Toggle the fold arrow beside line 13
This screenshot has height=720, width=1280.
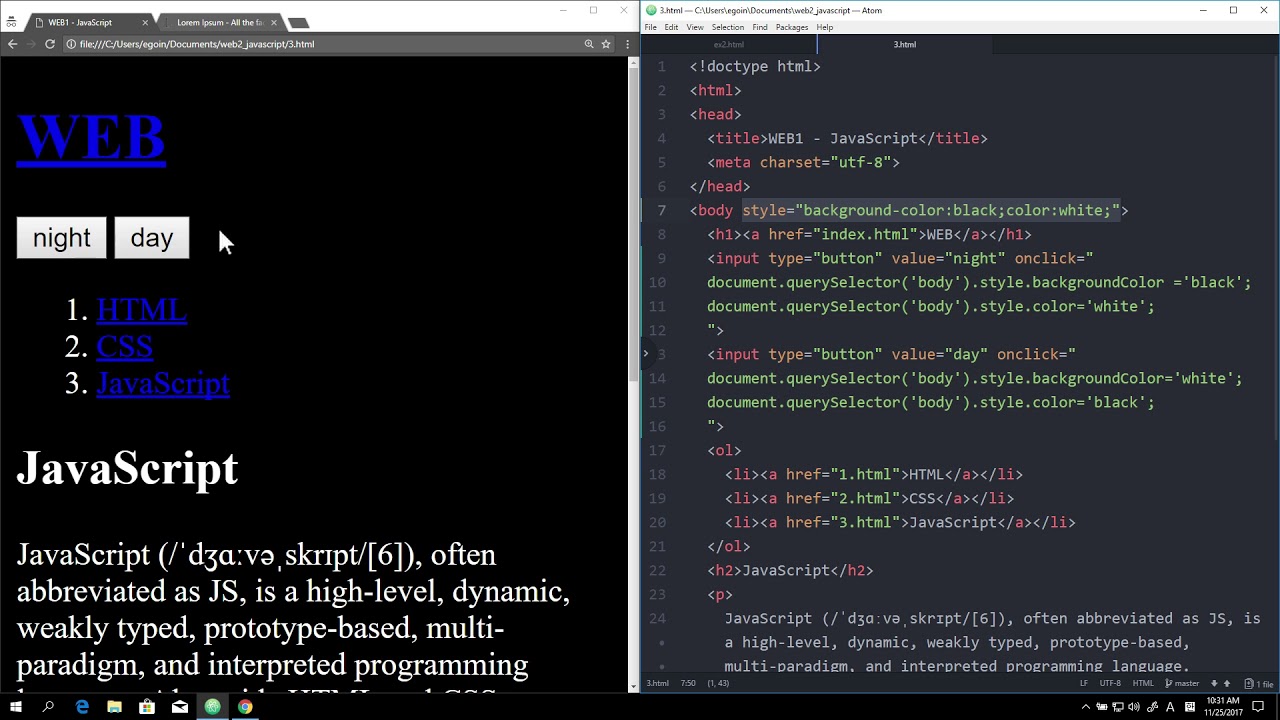[x=646, y=354]
